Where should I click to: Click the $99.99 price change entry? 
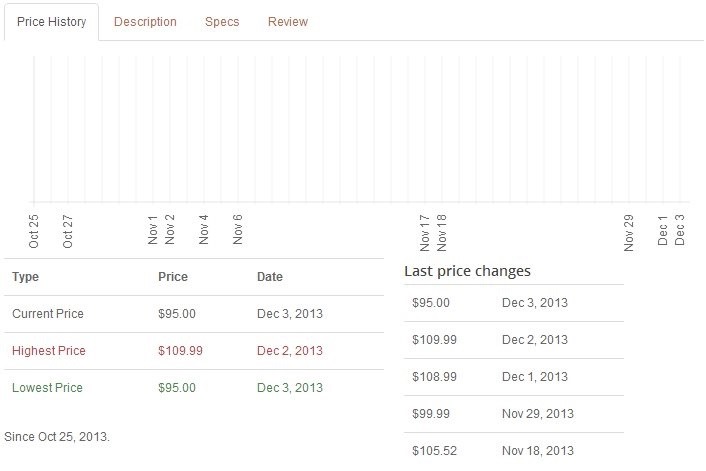point(431,414)
